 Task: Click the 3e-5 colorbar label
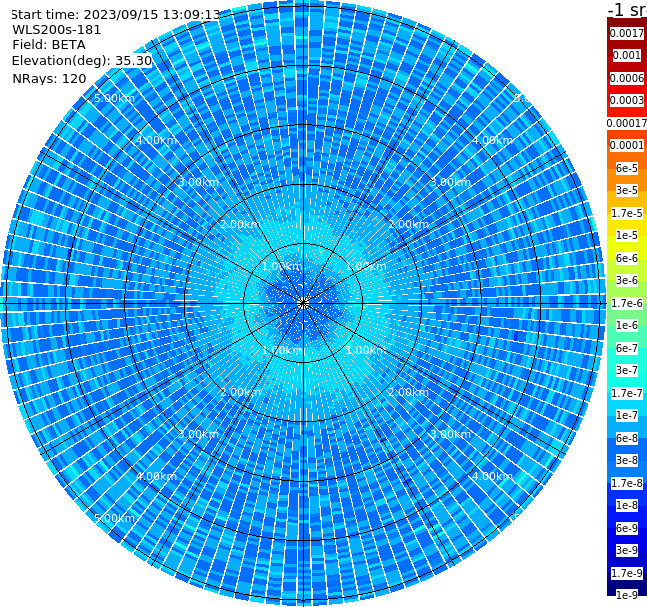pos(627,190)
